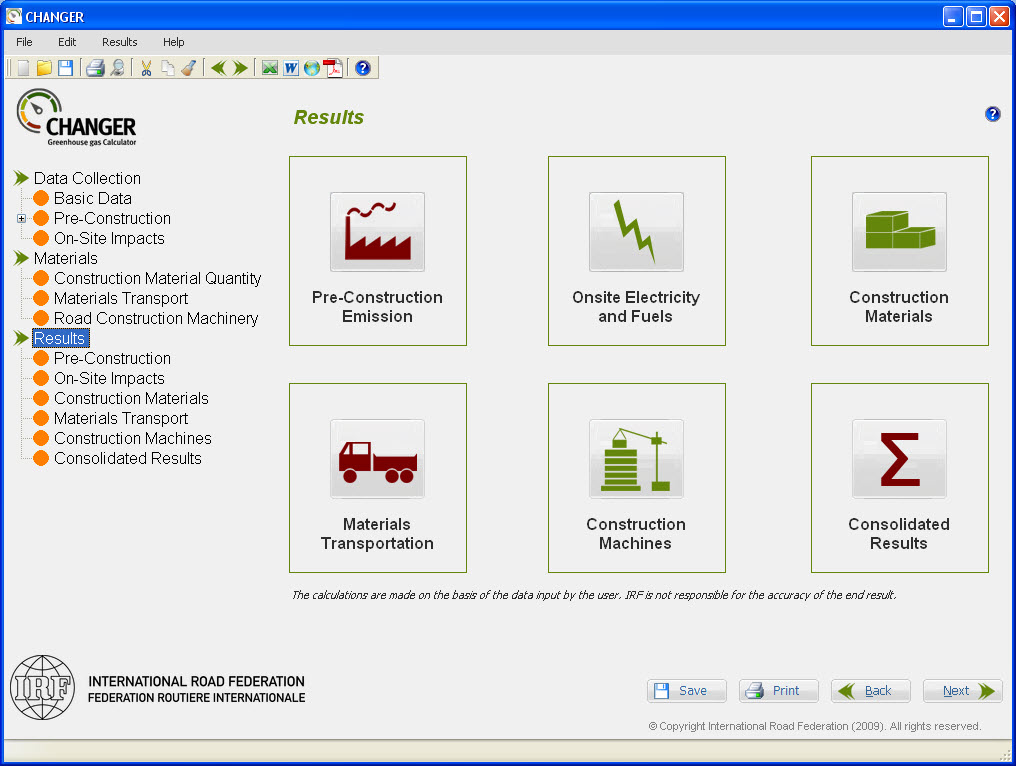Click the Print button

[778, 691]
